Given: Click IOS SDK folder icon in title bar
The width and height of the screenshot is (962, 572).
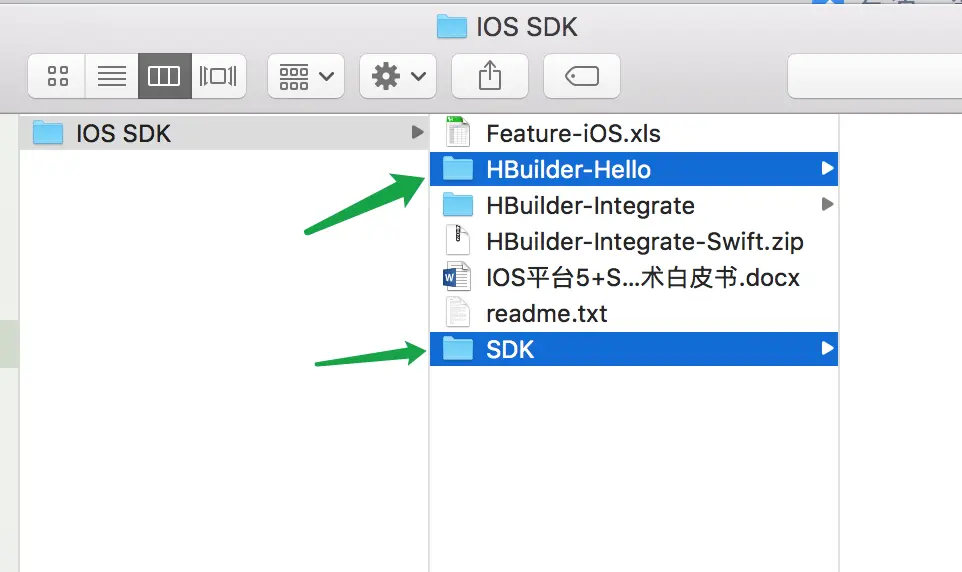Looking at the screenshot, I should coord(452,27).
